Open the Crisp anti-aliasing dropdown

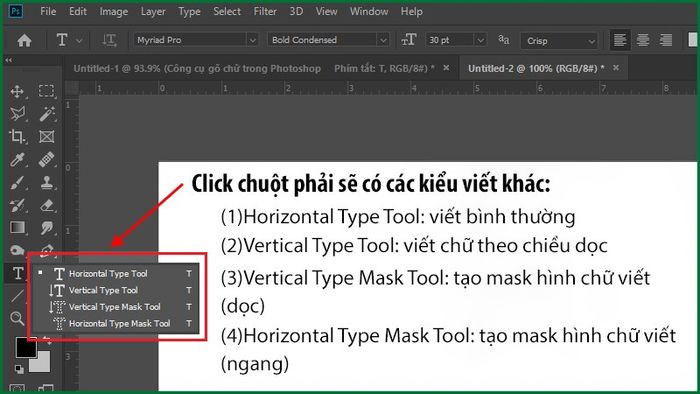(559, 41)
